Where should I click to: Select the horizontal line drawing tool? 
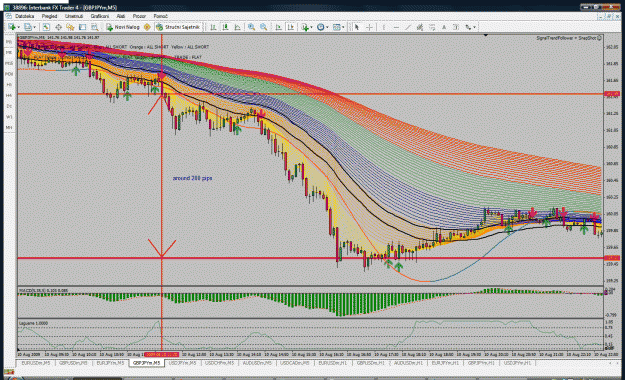pos(396,27)
